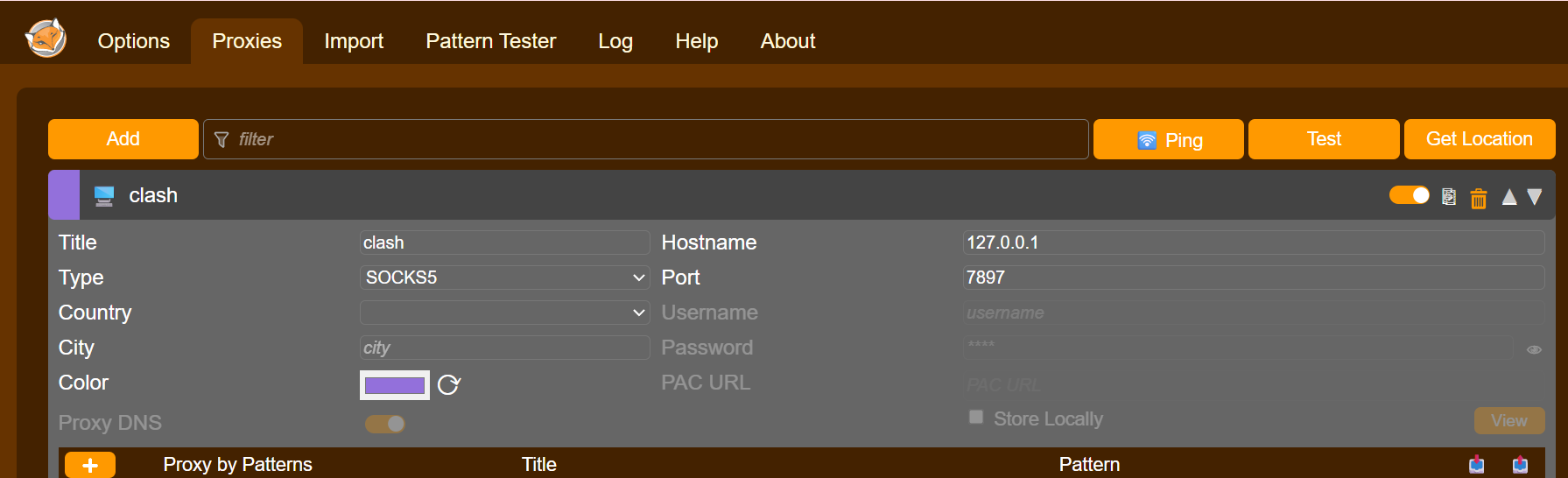
Task: Toggle the Proxy DNS switch
Action: 385,424
